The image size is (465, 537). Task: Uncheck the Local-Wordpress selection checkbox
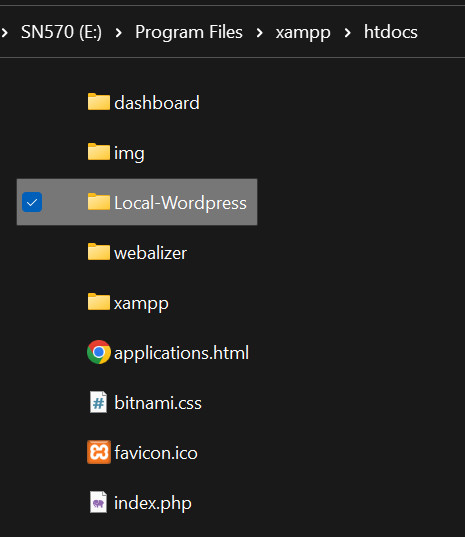coord(32,202)
